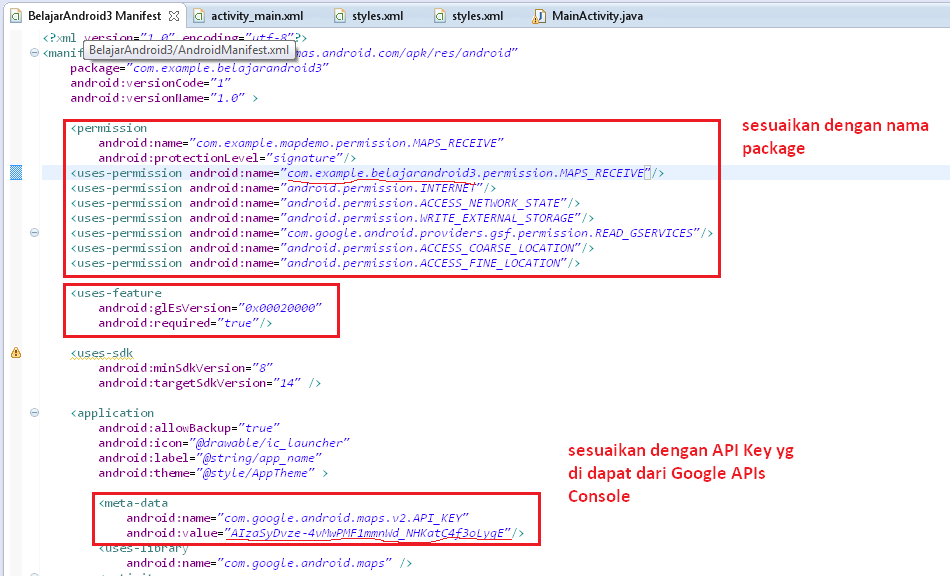Click com.google.android.maps.v2.API_KEY value
This screenshot has height=576, width=950.
tap(343, 518)
